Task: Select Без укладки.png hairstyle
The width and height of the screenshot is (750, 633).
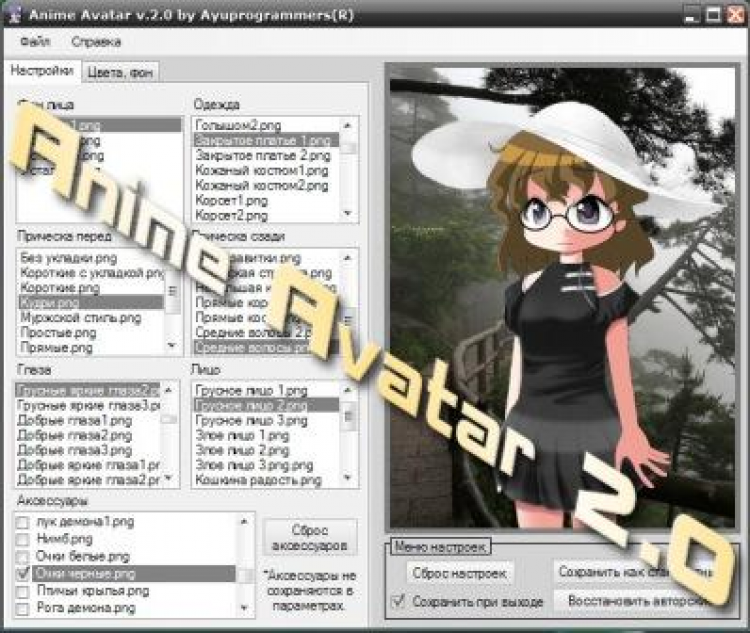Action: click(91, 258)
